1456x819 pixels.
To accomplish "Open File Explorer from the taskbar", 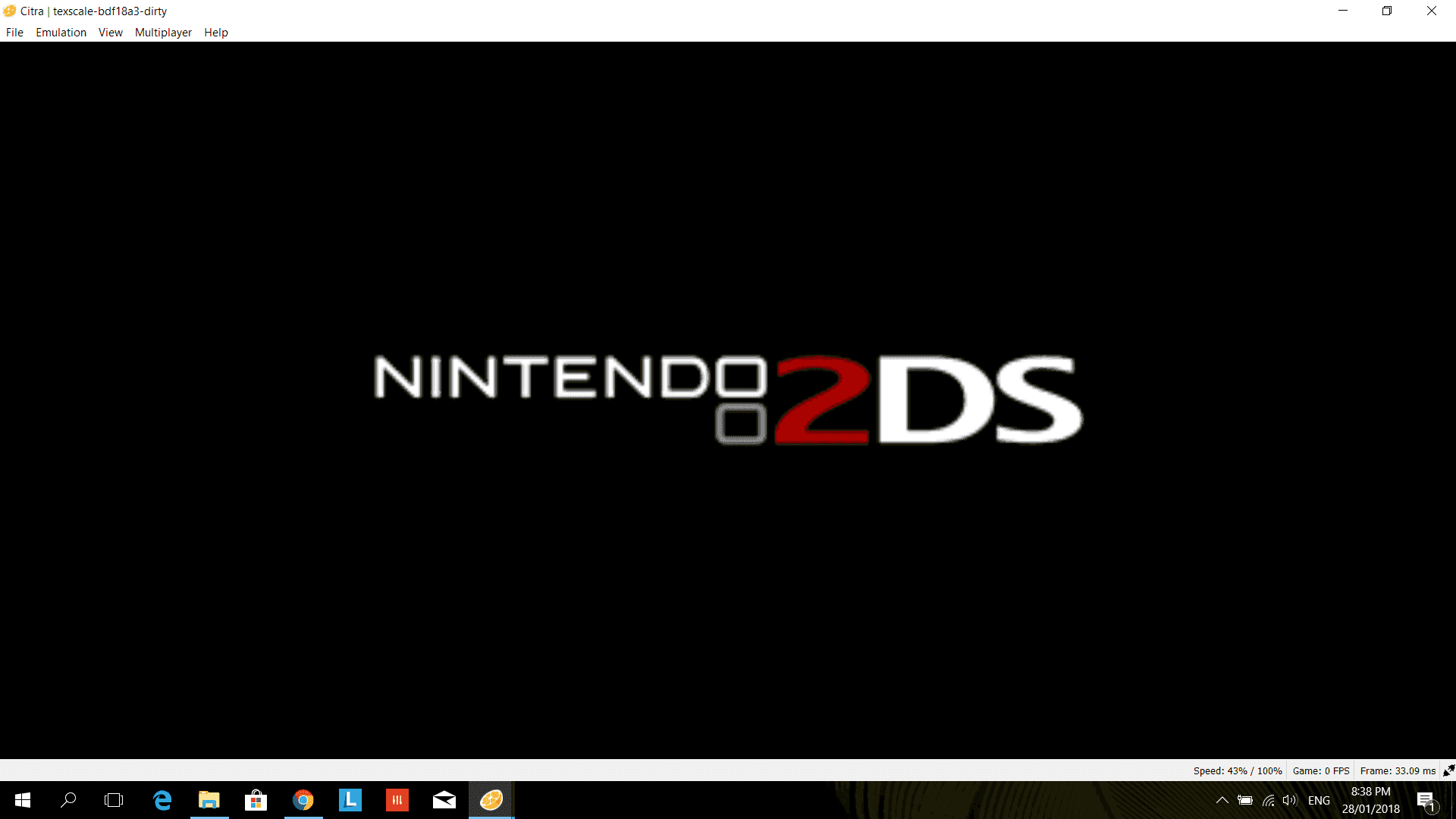I will click(x=209, y=800).
